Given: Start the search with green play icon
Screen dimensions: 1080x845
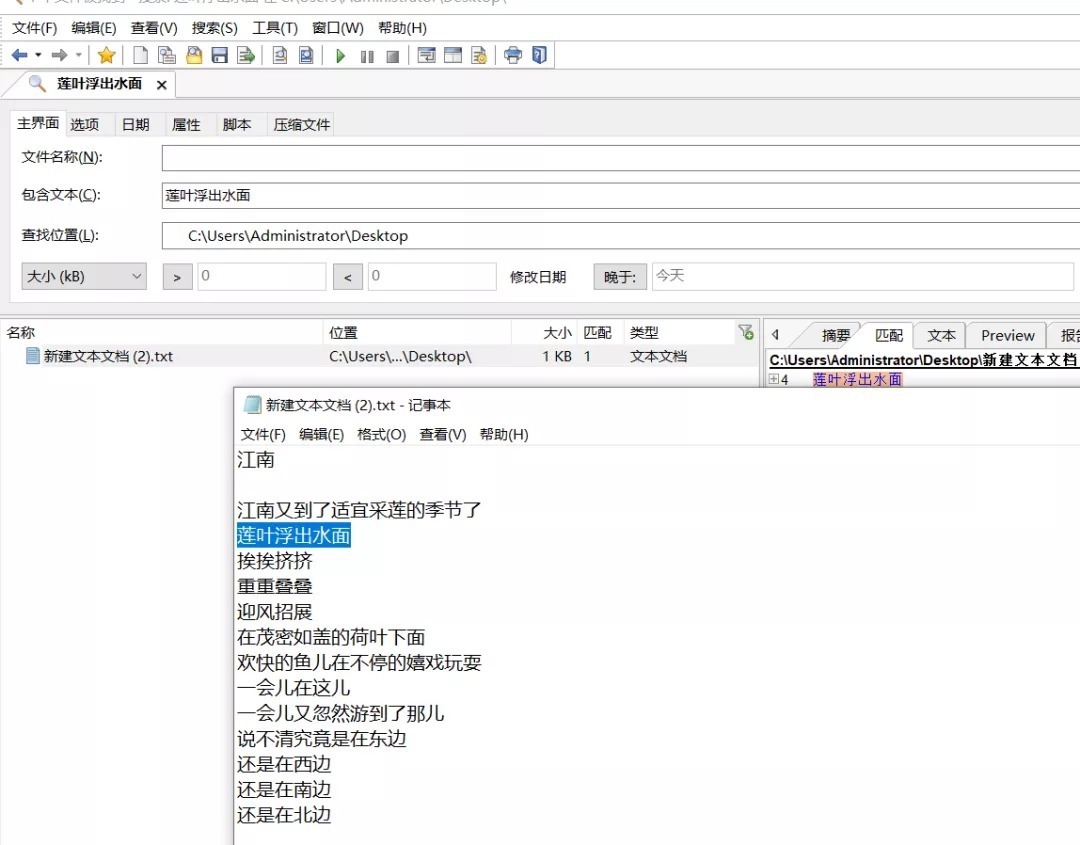Looking at the screenshot, I should tap(341, 56).
